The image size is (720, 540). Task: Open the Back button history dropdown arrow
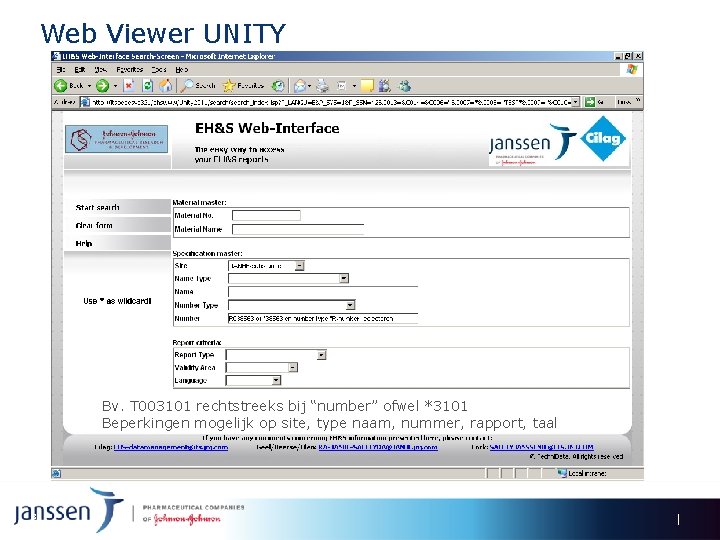click(x=90, y=86)
